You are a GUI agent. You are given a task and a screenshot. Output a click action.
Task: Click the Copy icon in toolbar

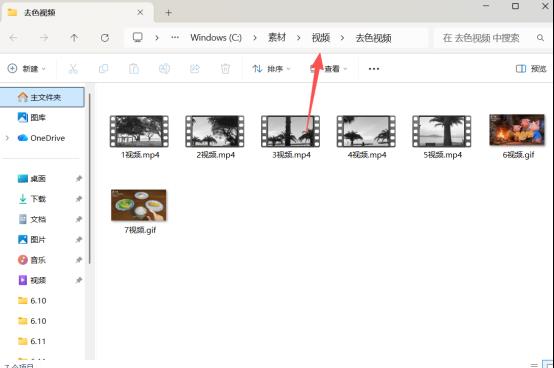tap(103, 69)
